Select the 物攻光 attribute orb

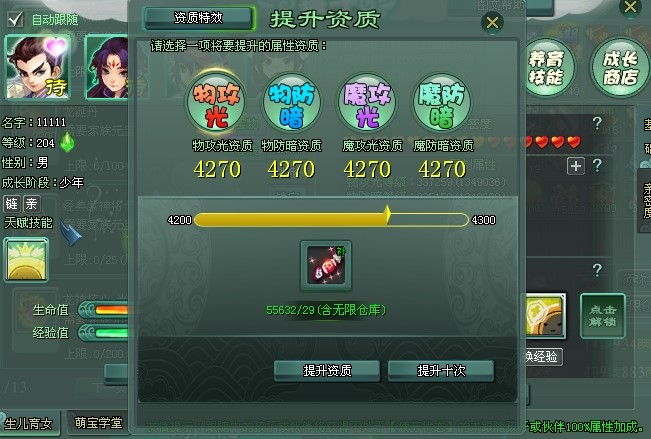pos(216,103)
